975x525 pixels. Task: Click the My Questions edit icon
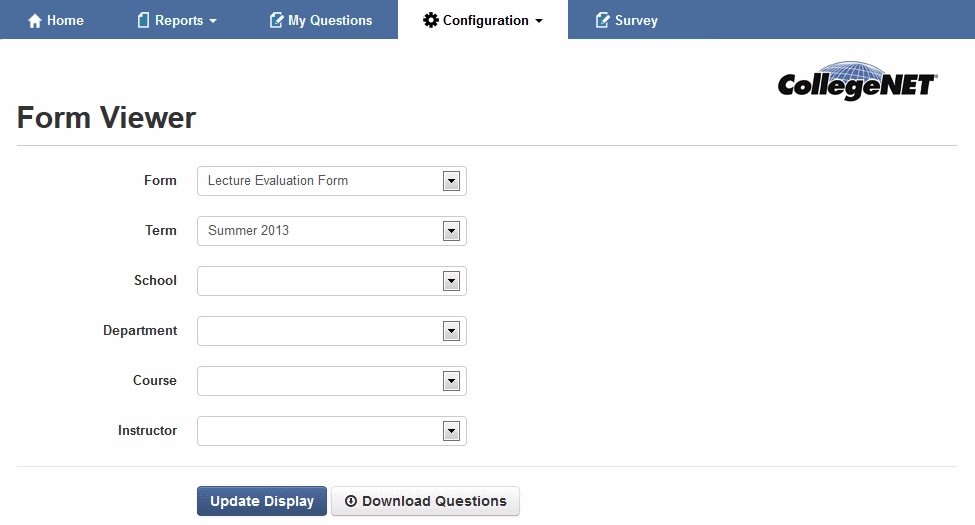click(x=276, y=20)
